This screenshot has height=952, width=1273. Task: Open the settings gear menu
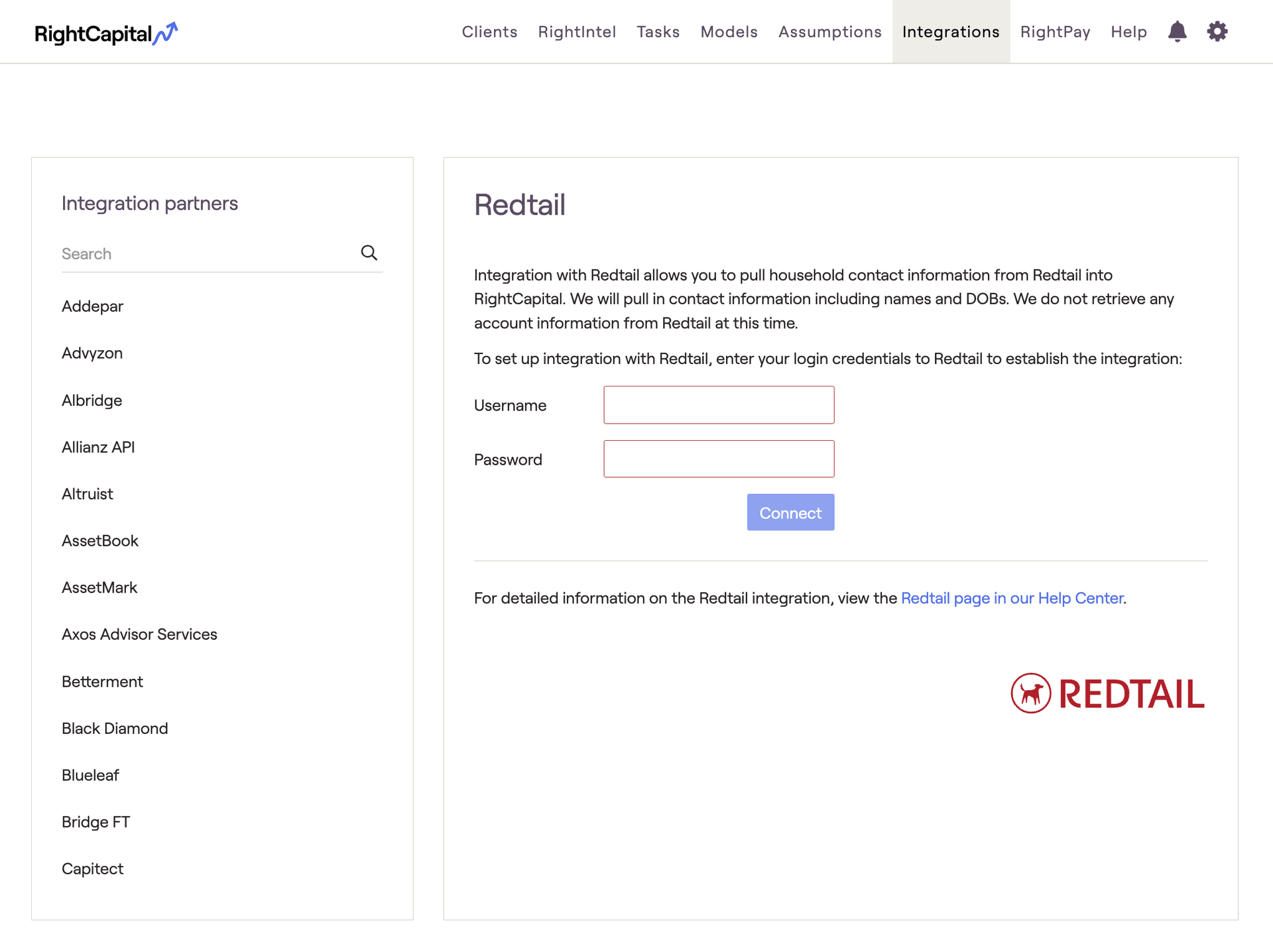pos(1217,31)
